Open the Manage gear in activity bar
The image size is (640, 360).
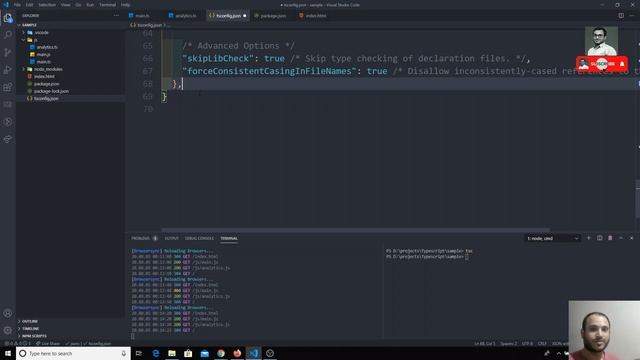tap(8, 330)
